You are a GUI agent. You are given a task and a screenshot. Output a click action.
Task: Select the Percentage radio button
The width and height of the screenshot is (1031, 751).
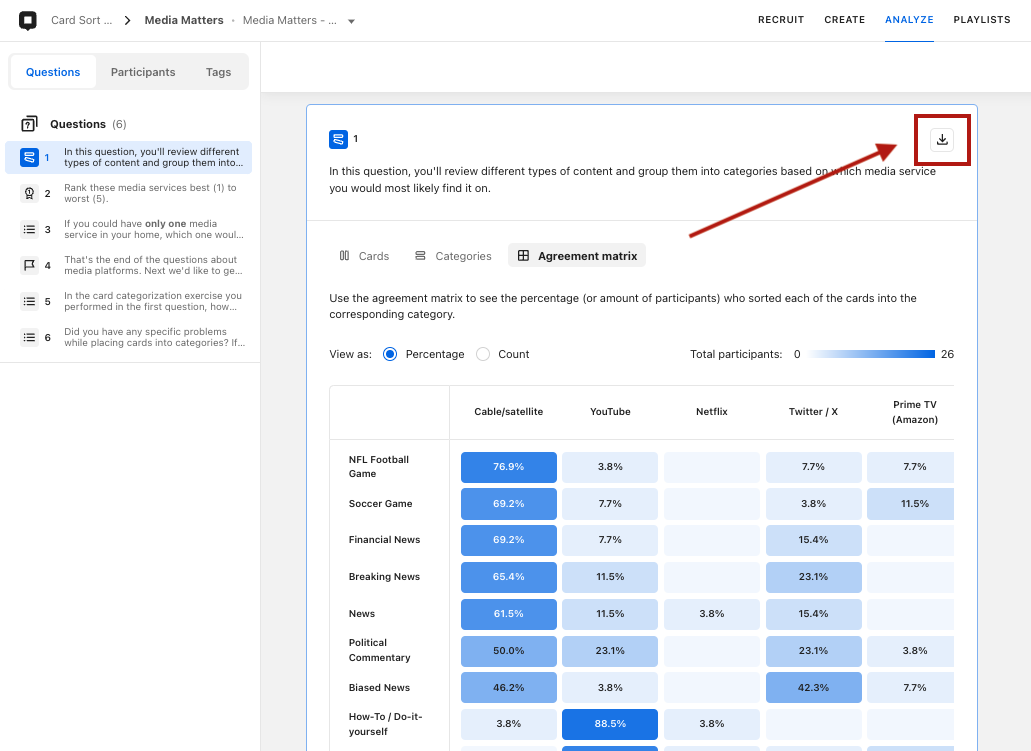[390, 354]
